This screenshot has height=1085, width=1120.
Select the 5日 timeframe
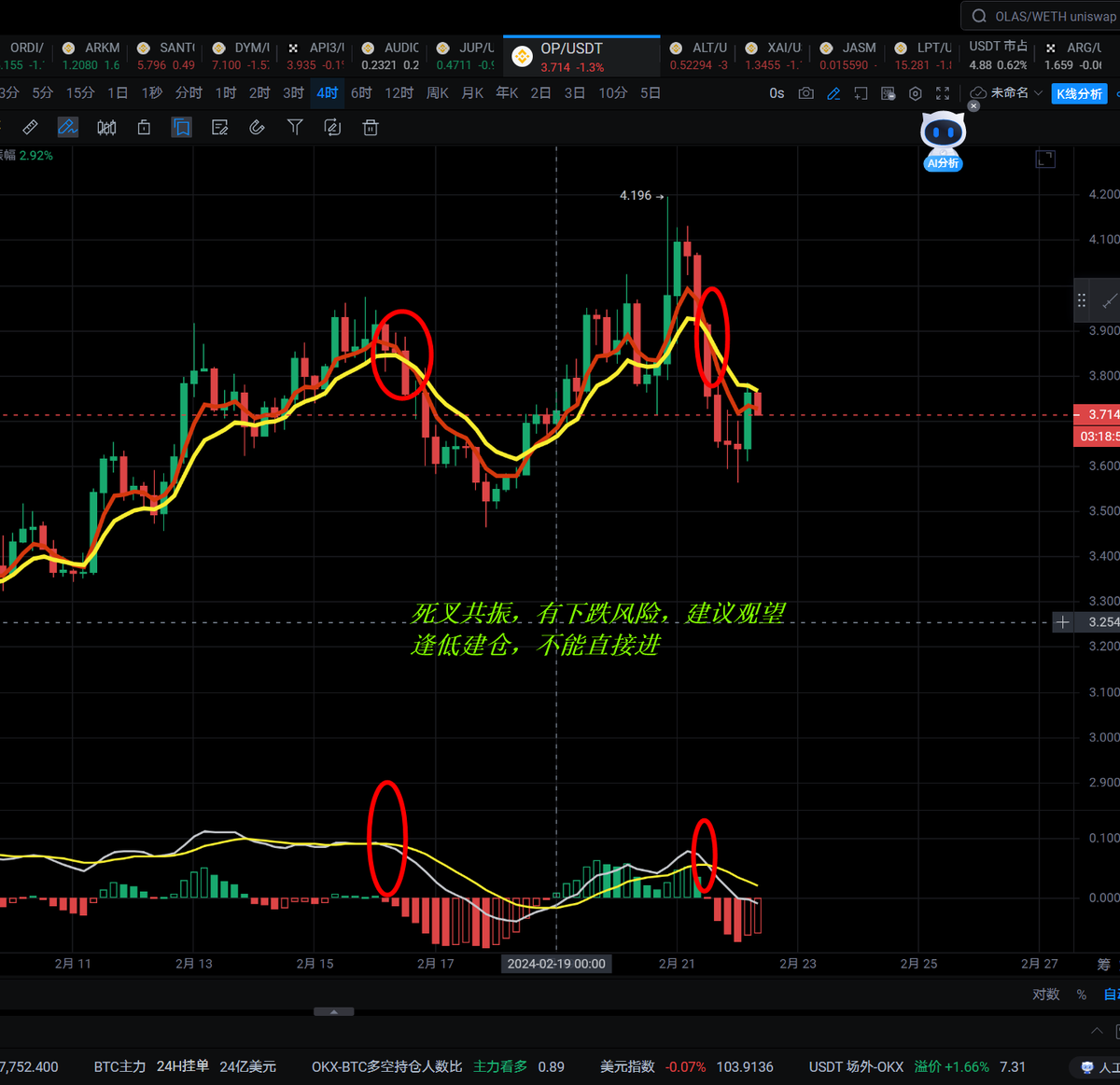click(x=651, y=93)
